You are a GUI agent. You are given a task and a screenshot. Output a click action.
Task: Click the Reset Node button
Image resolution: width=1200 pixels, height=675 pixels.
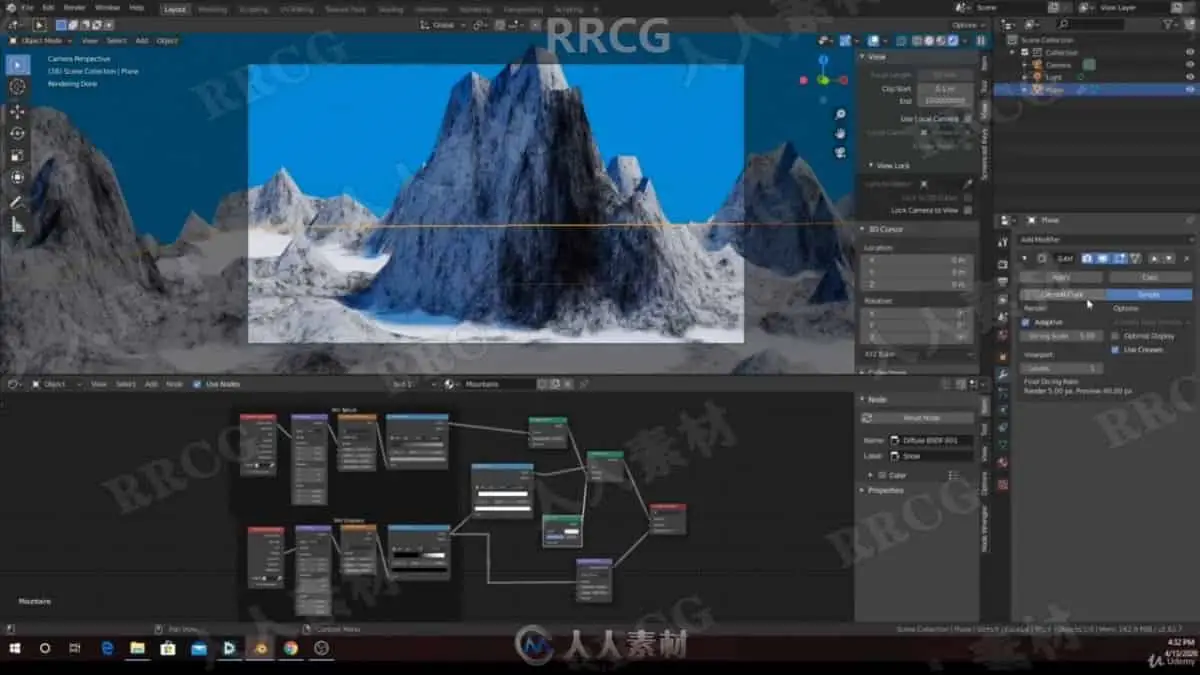pyautogui.click(x=917, y=418)
